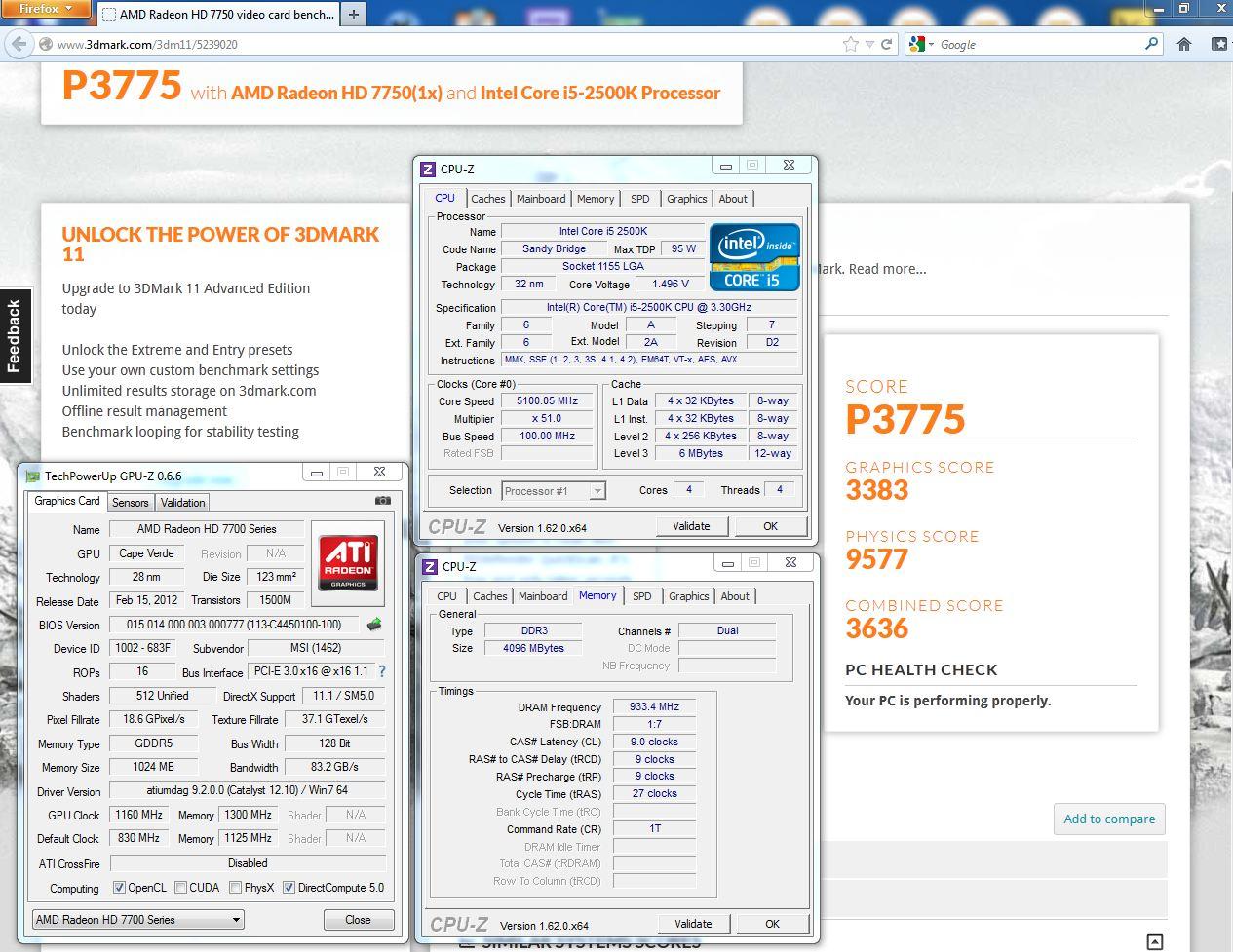Click the GPU-Z screenshot camera icon
1233x952 pixels.
tap(383, 501)
